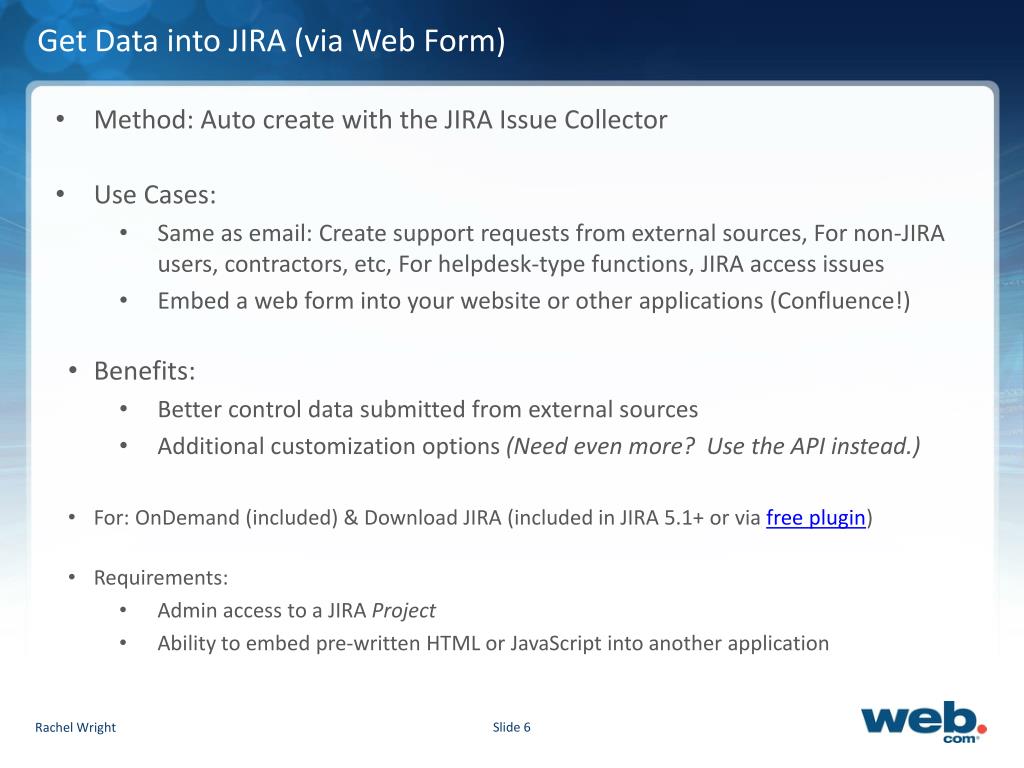
Task: Click the 'For: OnDemand (included) & Download JIRA' line
Action: click(483, 518)
